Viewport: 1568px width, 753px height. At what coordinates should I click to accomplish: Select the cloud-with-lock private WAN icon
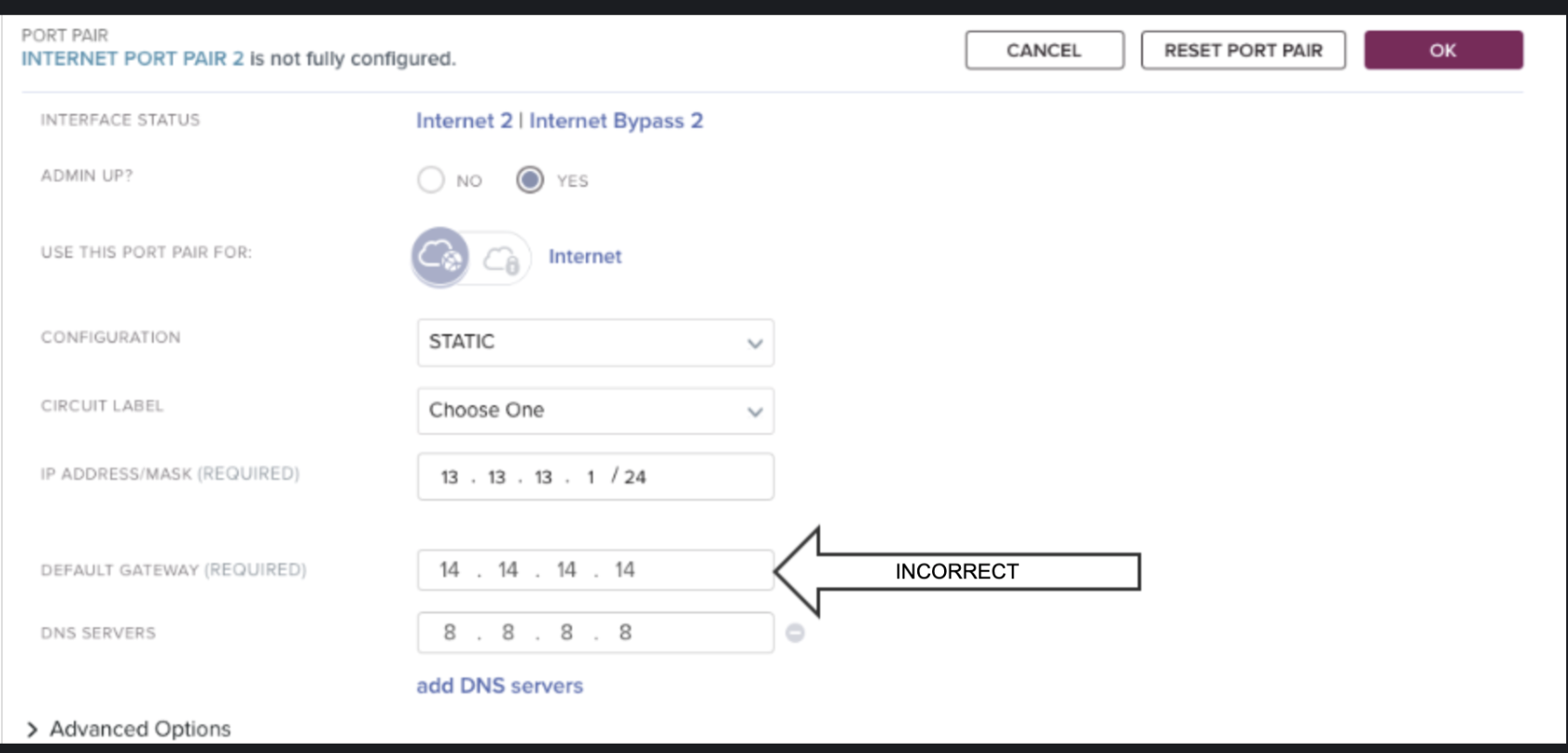click(502, 259)
